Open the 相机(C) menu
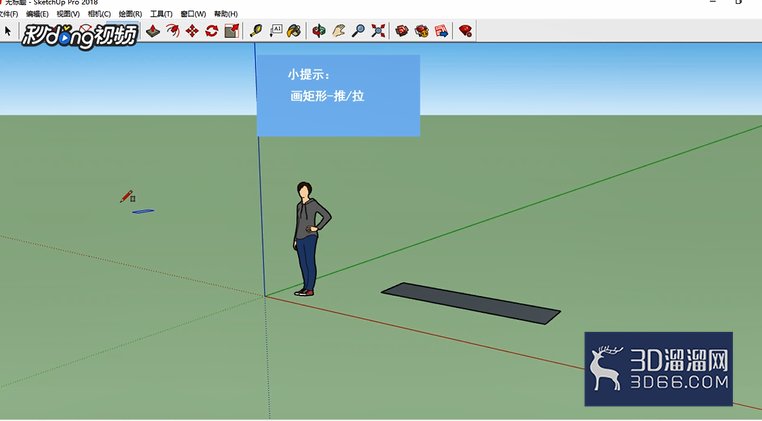The width and height of the screenshot is (762, 421). 99,14
